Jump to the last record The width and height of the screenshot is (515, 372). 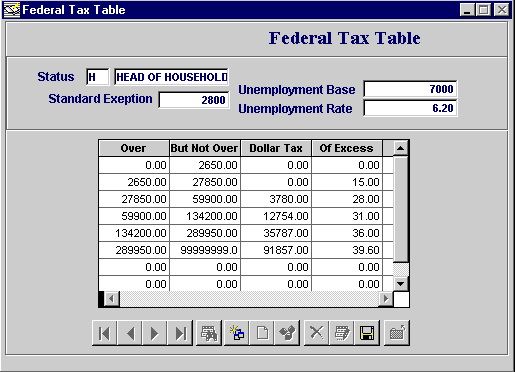(180, 333)
